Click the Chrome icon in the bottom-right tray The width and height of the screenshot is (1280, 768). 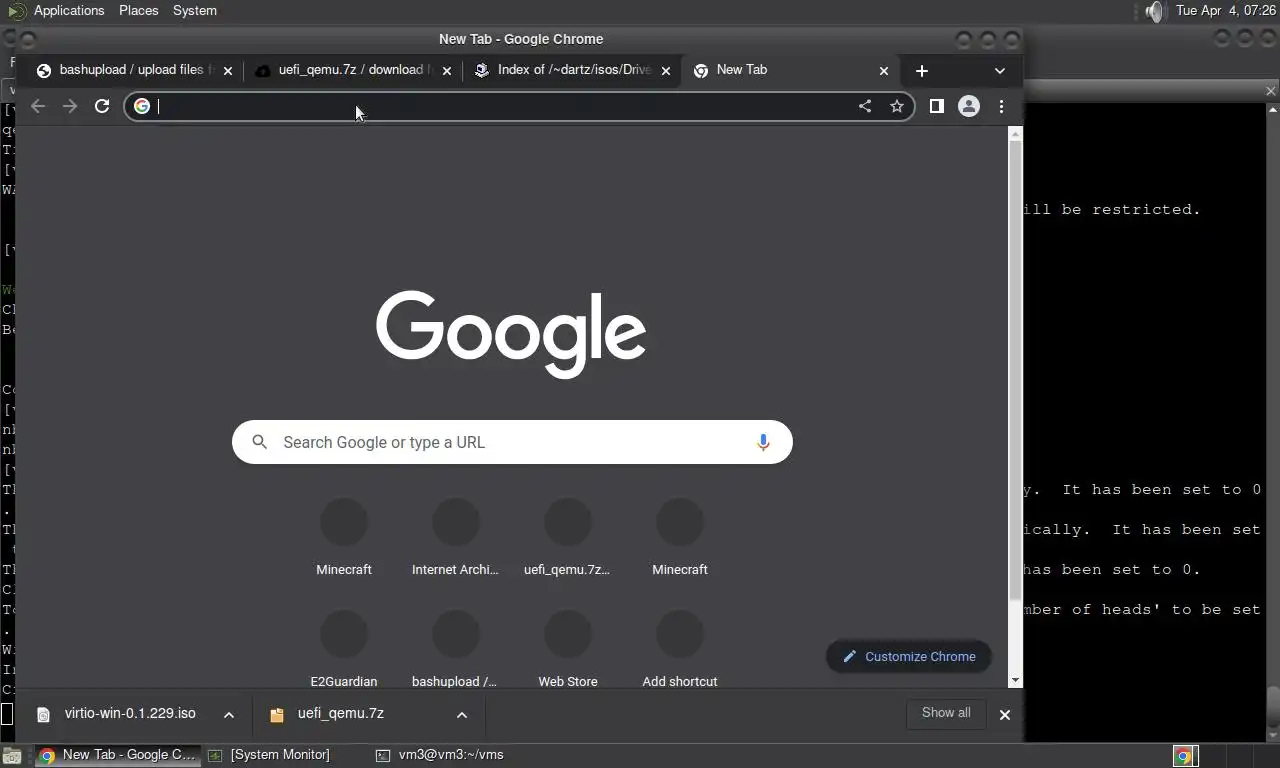pyautogui.click(x=1184, y=756)
